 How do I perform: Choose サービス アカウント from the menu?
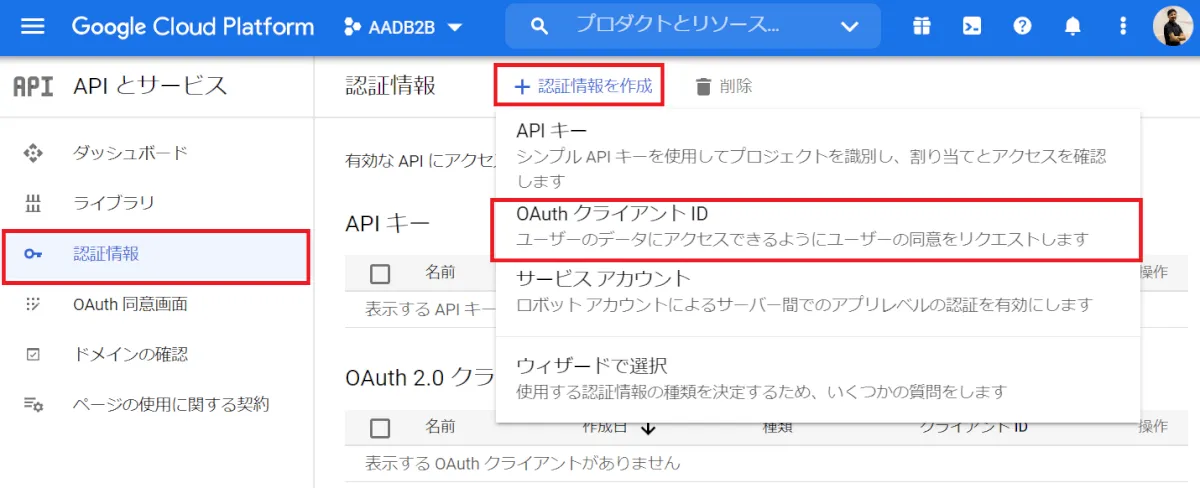point(818,291)
